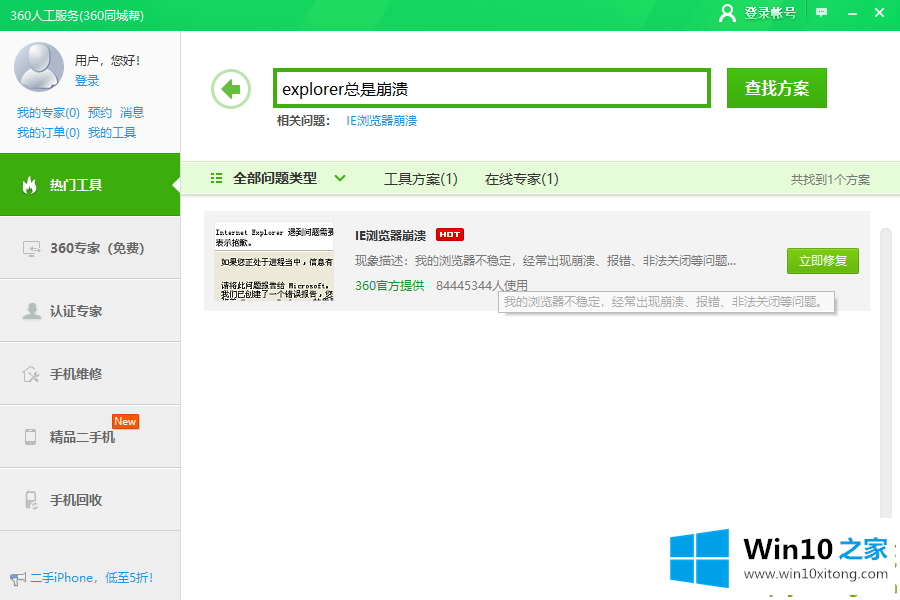The height and width of the screenshot is (600, 900).
Task: Click the 共找到1个方案 result count
Action: tap(830, 180)
